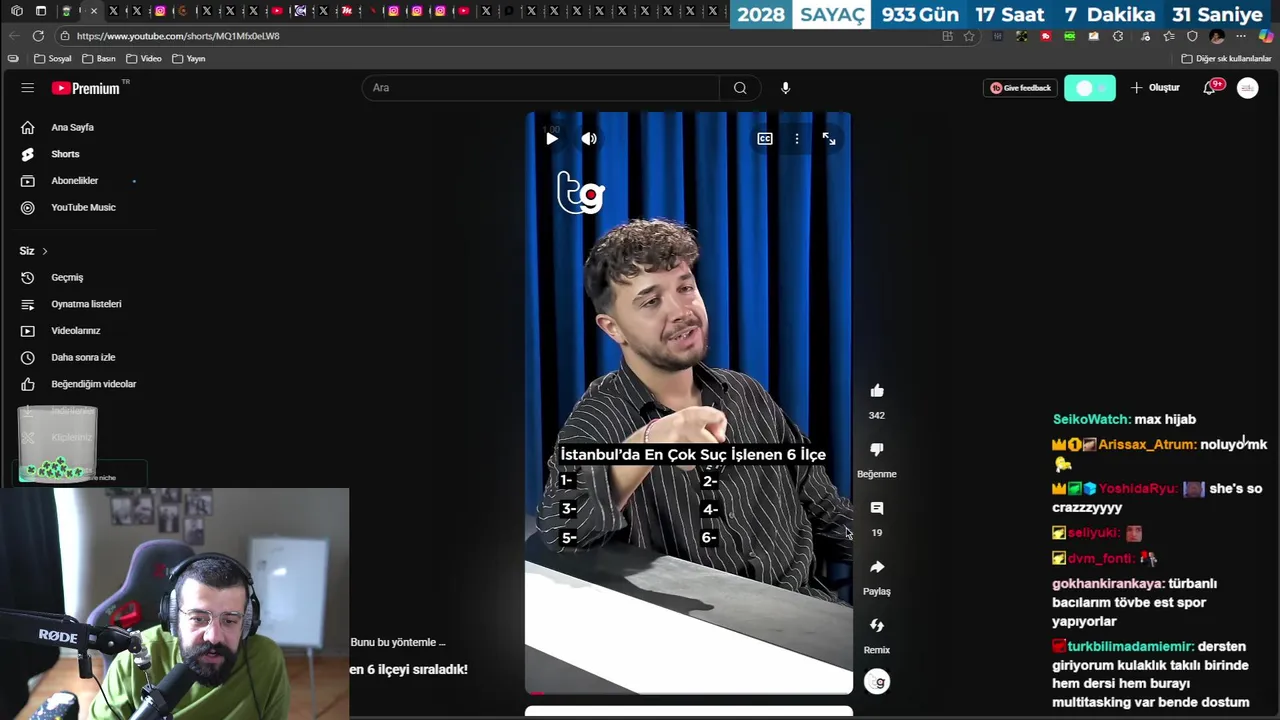Expand the Siz section chevron

pos(45,251)
